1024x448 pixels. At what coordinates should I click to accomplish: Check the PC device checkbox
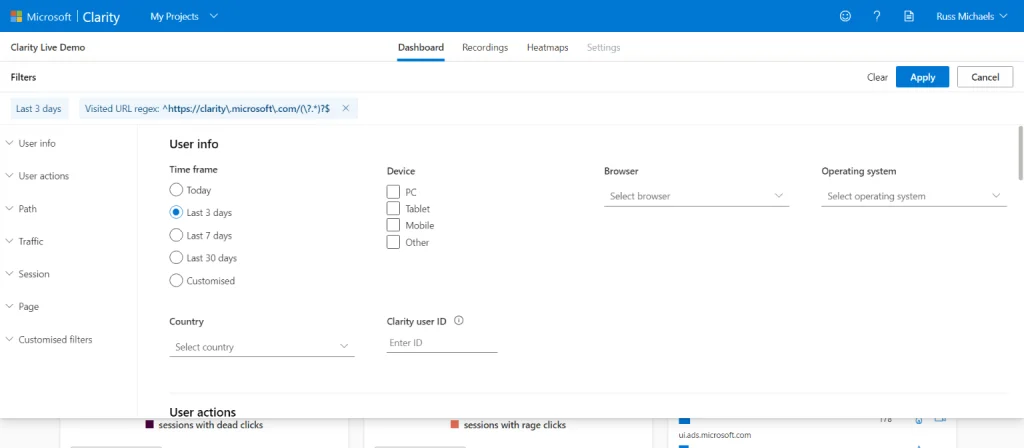393,192
